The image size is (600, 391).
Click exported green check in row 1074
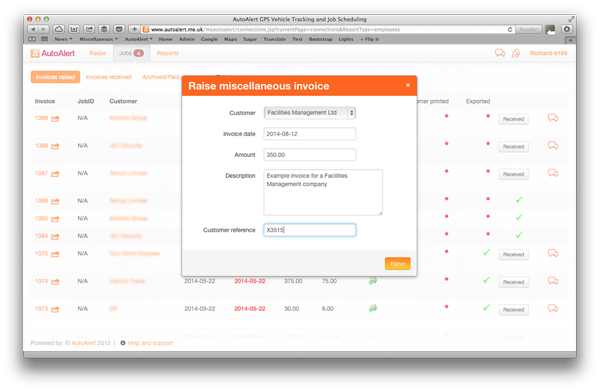(x=486, y=280)
